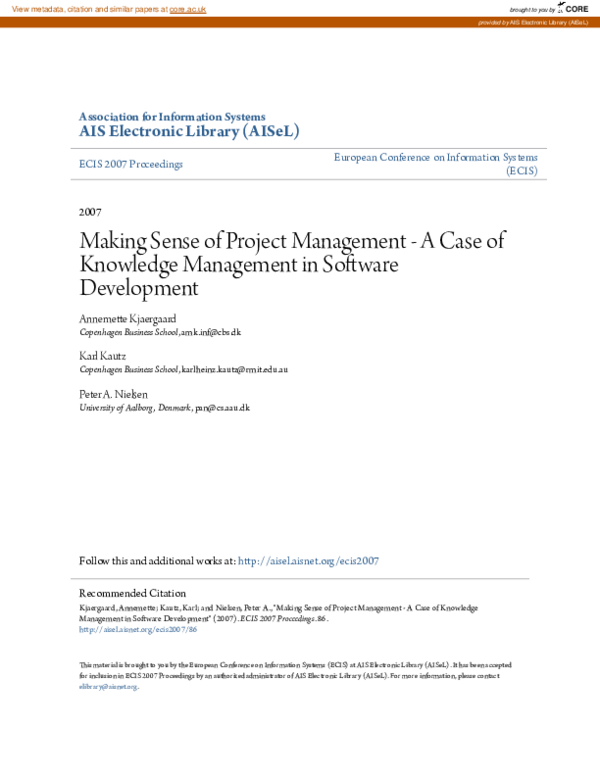Click the 'brought to you by' label
This screenshot has height=776, width=600.
pos(532,10)
